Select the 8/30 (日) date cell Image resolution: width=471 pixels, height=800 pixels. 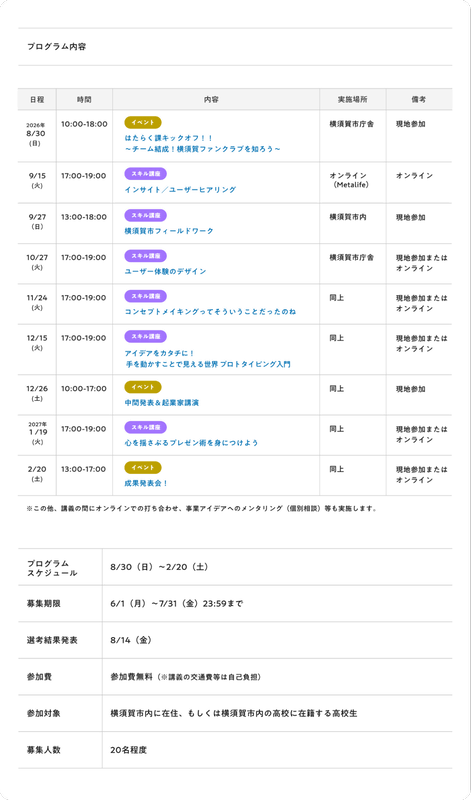[37, 134]
